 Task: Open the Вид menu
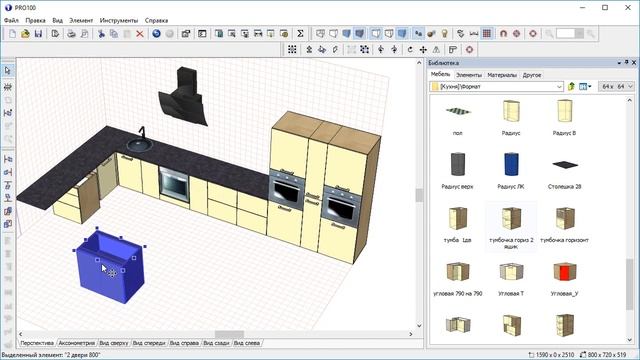58,20
